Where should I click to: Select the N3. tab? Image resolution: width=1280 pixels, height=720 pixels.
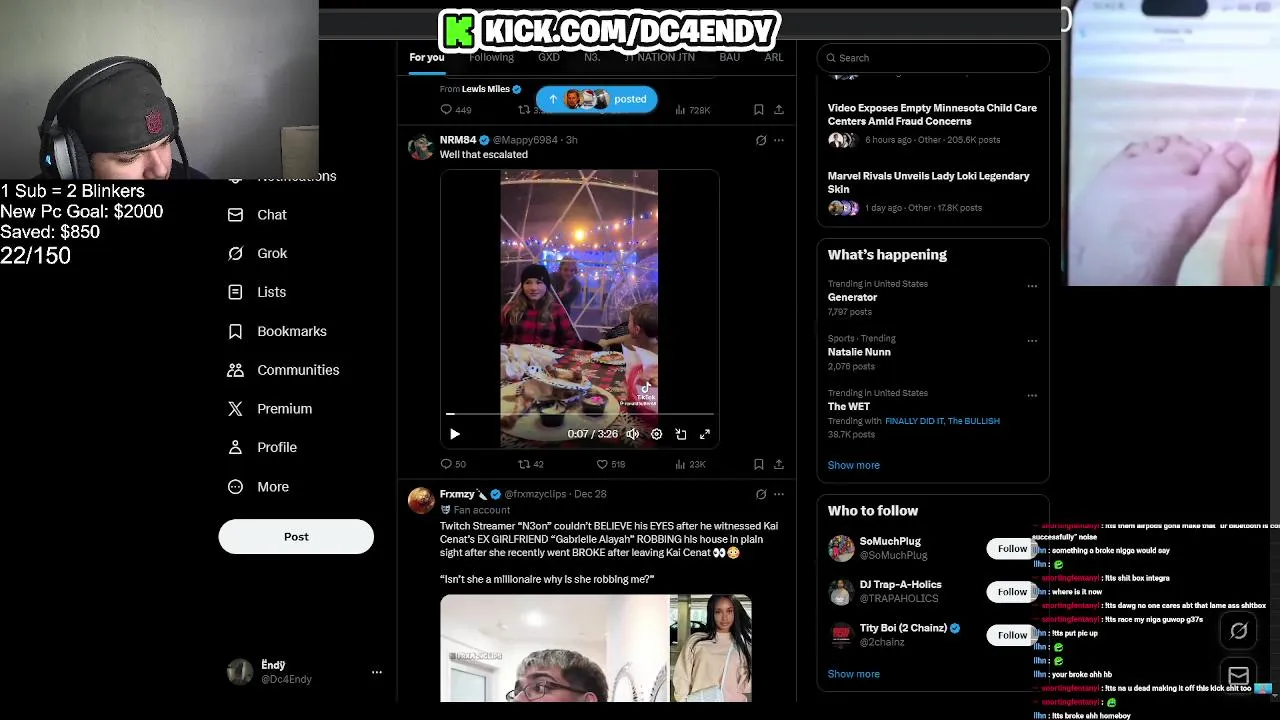pos(592,57)
